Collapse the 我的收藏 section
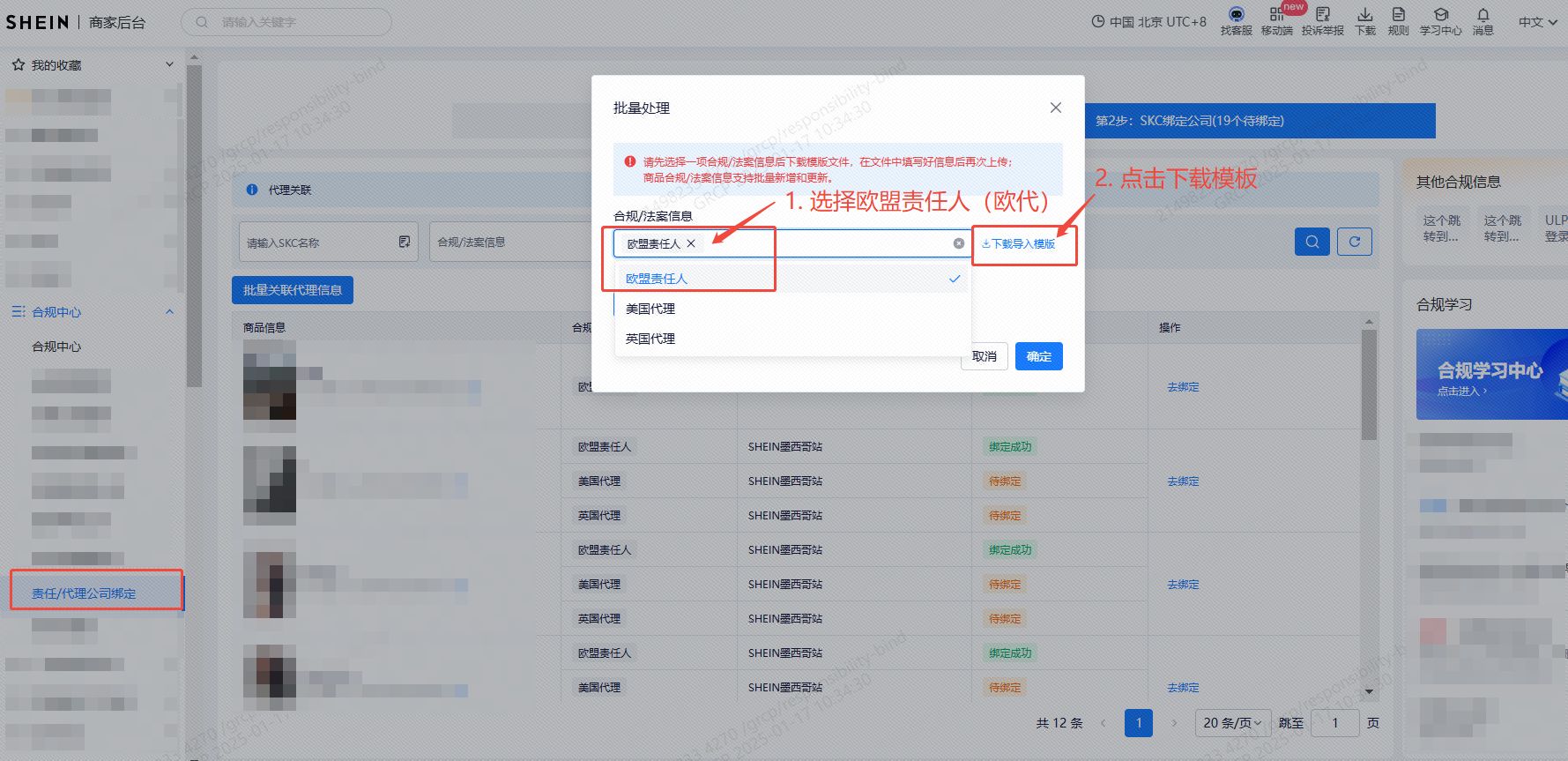Screen dimensions: 1568x761 click(169, 64)
